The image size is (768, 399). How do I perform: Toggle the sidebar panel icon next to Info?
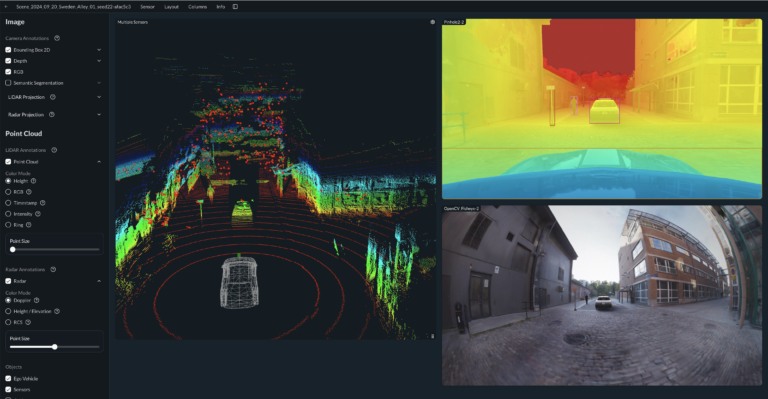(235, 7)
